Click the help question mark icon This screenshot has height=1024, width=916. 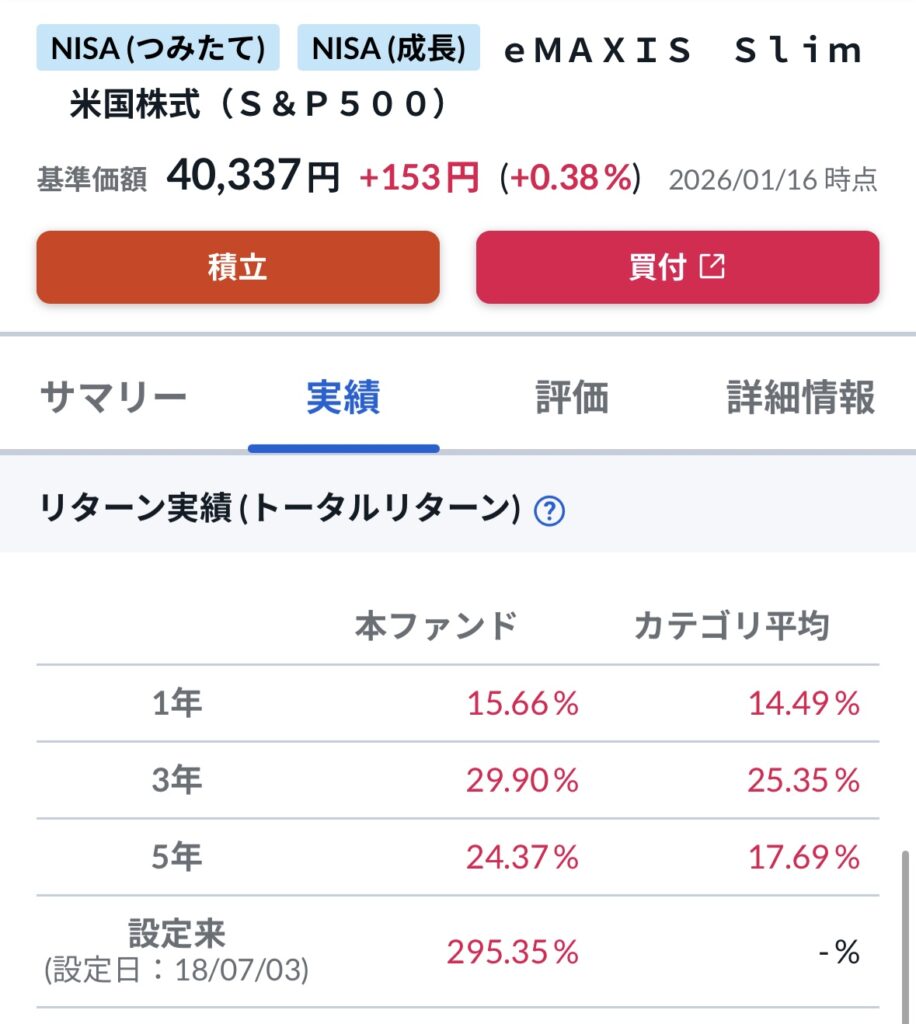click(550, 512)
